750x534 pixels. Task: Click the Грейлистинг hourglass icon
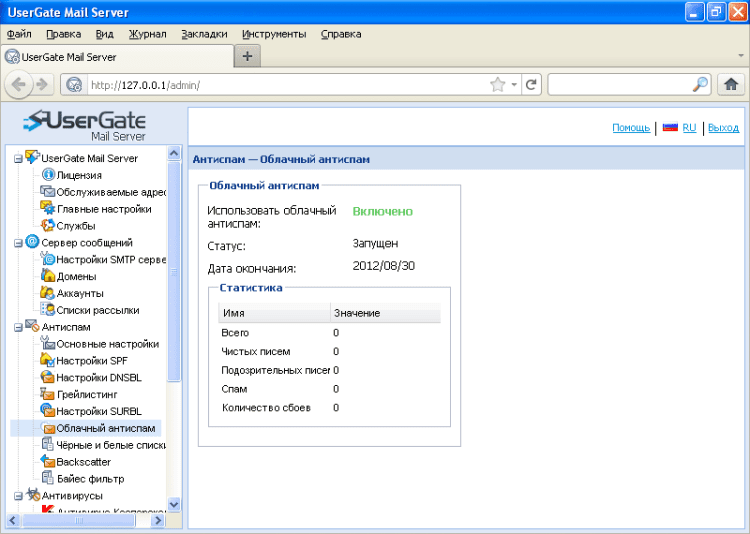pos(47,394)
